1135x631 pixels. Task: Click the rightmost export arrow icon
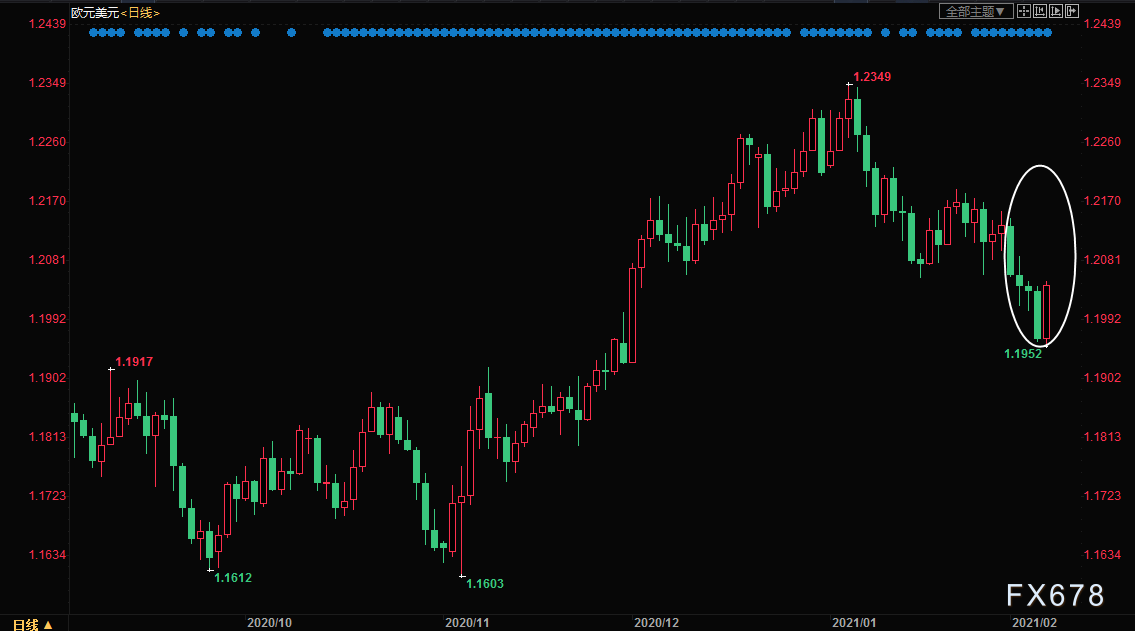[x=1073, y=11]
